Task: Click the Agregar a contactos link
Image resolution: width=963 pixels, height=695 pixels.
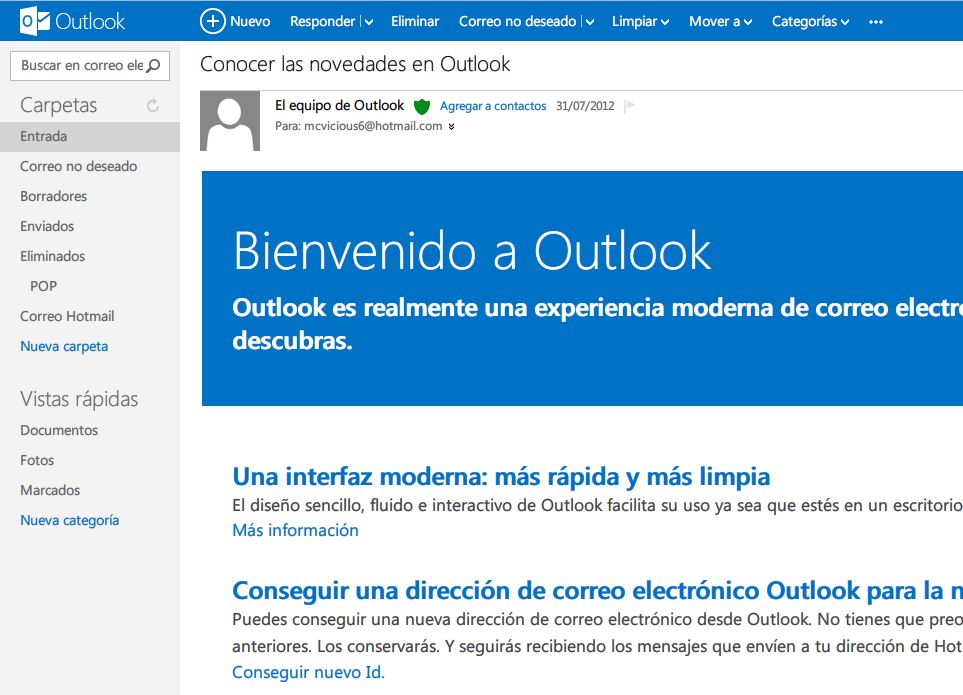Action: [491, 105]
